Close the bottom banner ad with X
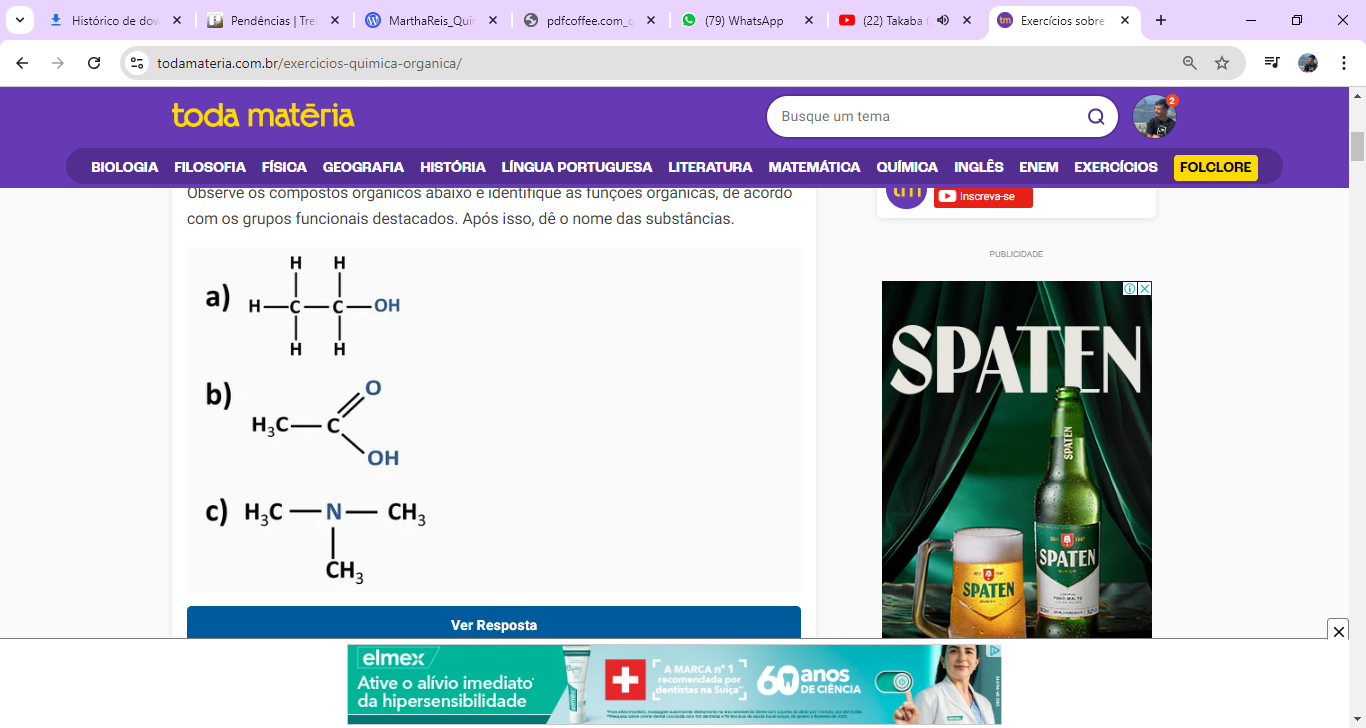The width and height of the screenshot is (1366, 728). (1338, 631)
